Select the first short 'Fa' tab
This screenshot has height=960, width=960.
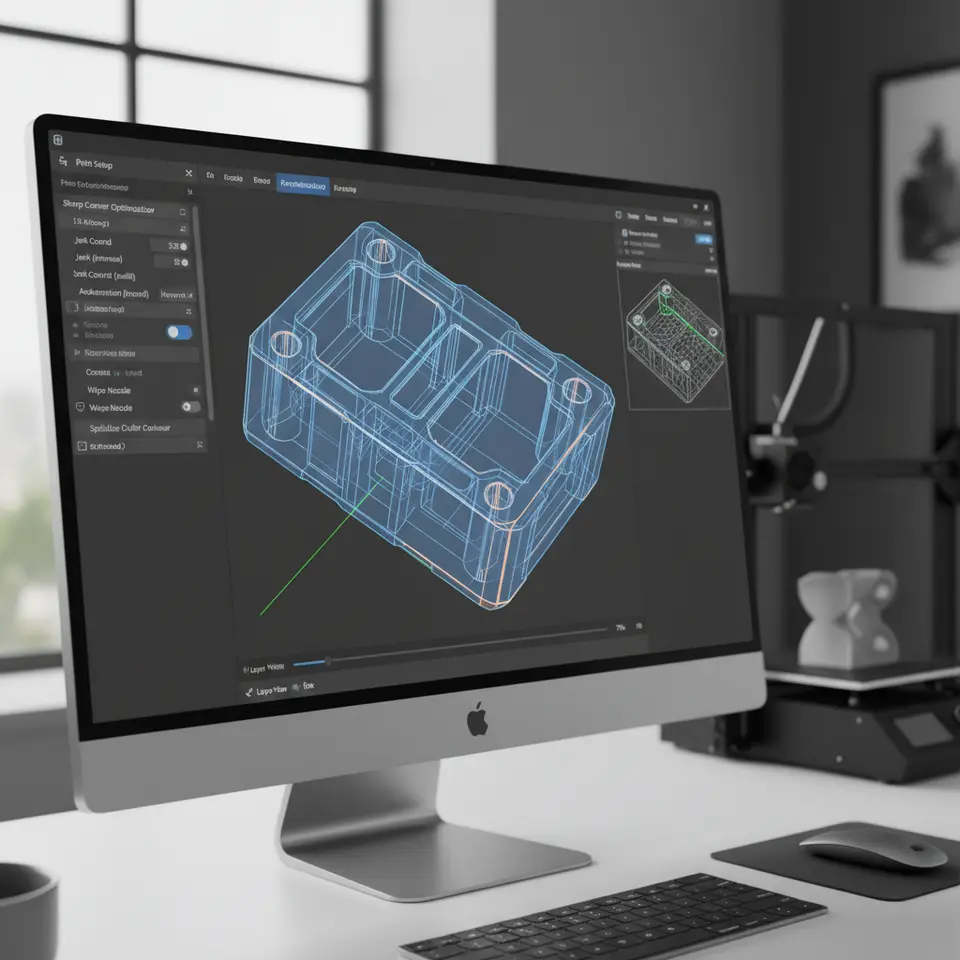(x=210, y=176)
